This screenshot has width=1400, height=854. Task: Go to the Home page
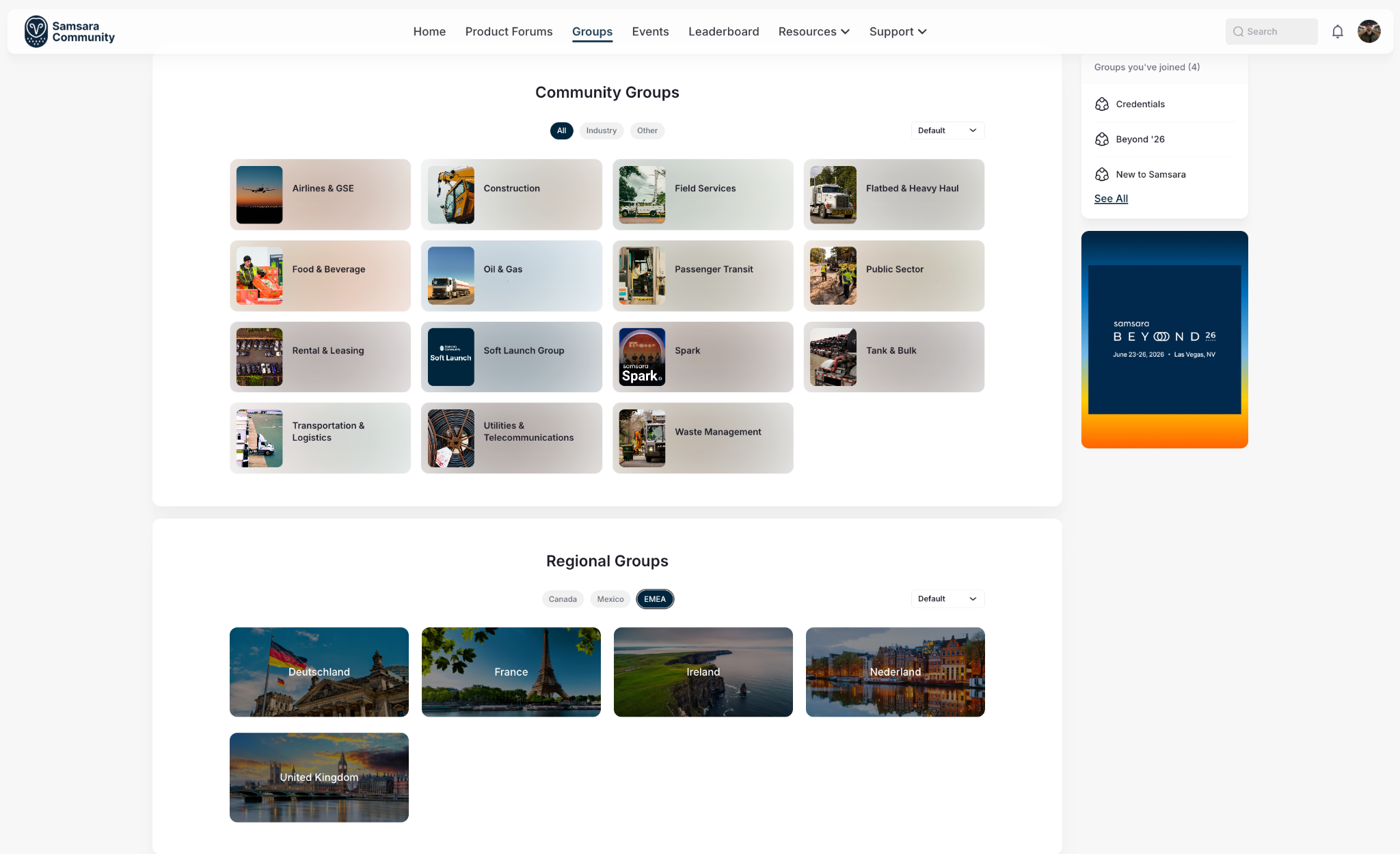click(x=429, y=31)
